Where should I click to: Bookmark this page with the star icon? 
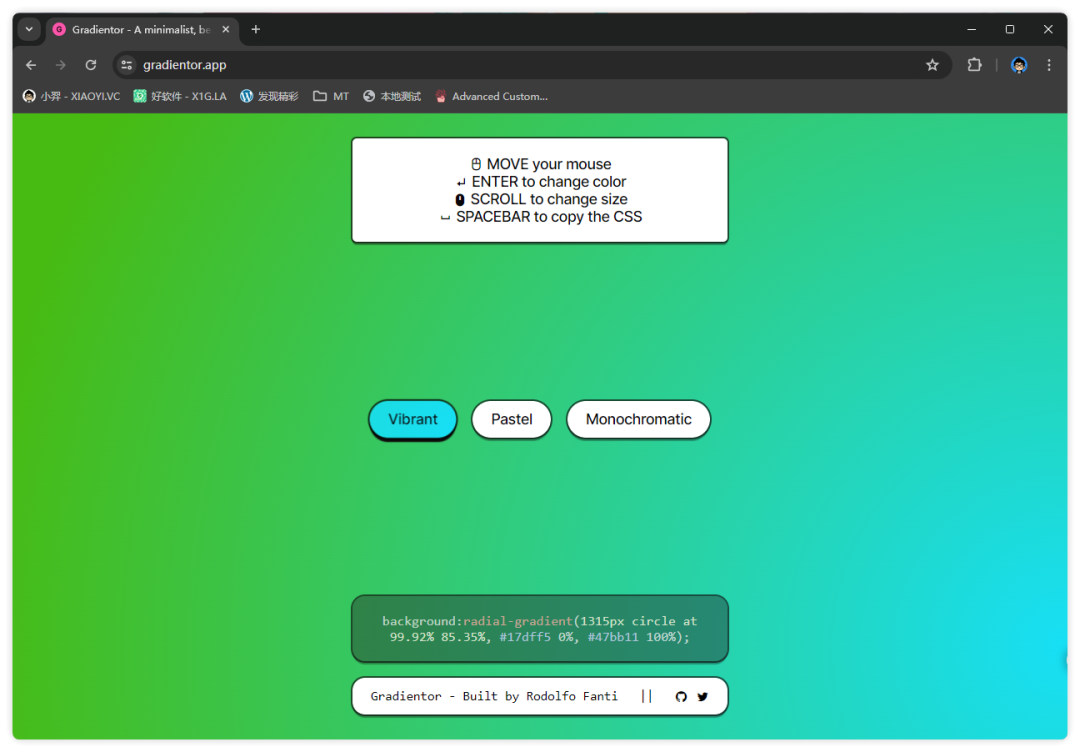(932, 65)
